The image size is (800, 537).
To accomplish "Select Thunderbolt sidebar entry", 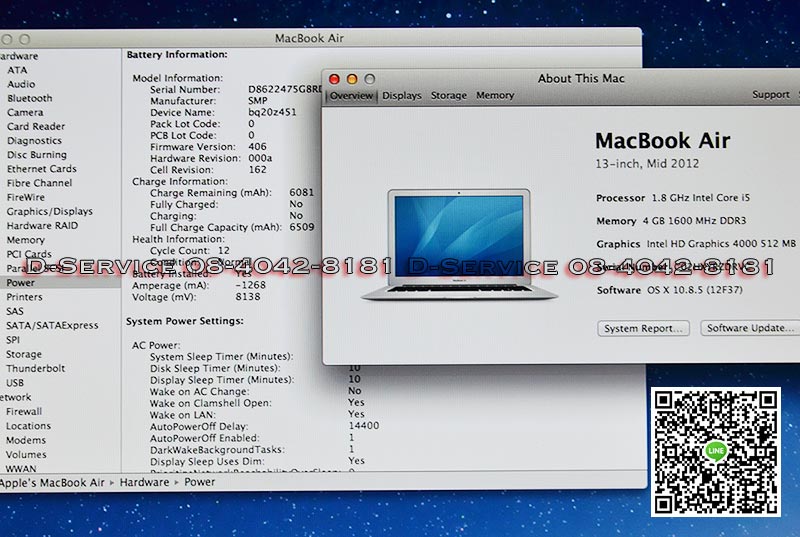I will point(35,368).
